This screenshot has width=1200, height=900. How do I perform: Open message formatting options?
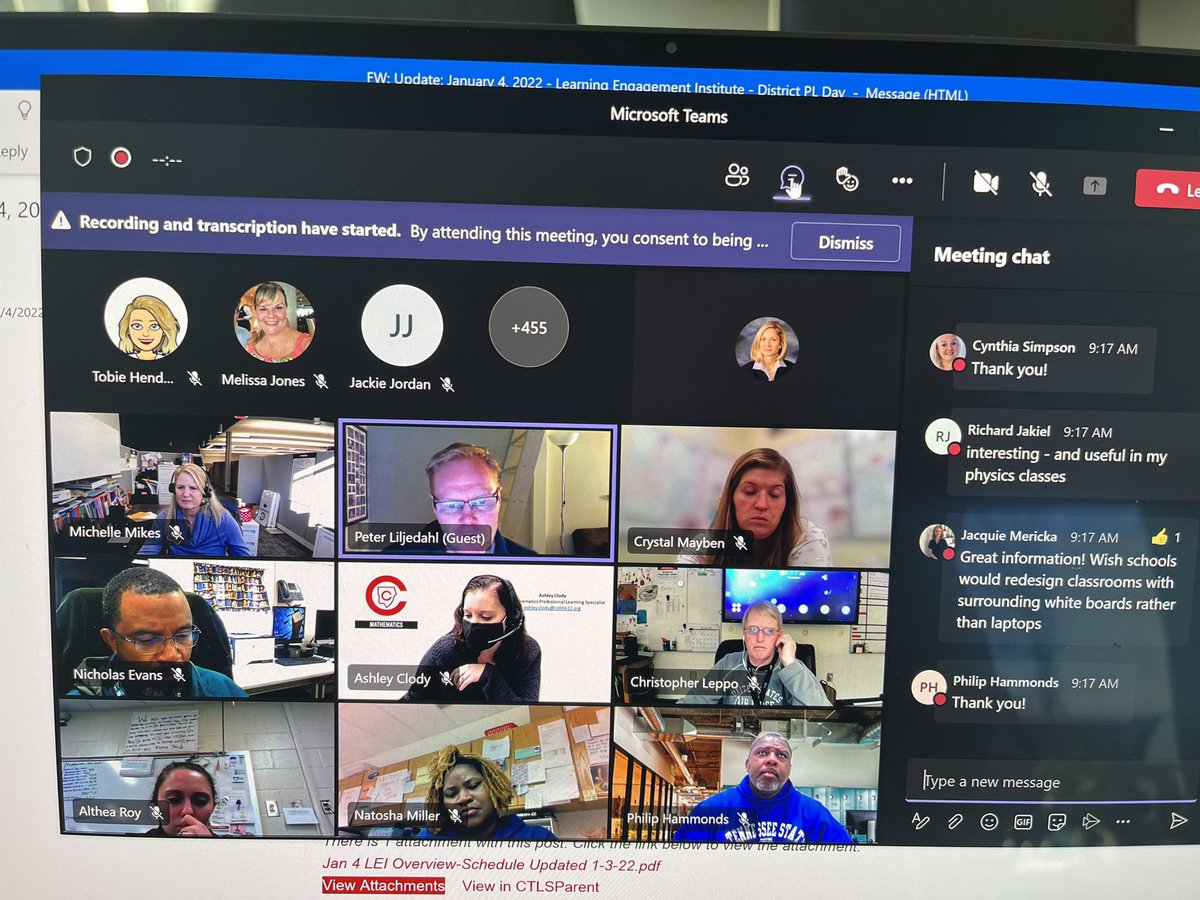coord(920,821)
